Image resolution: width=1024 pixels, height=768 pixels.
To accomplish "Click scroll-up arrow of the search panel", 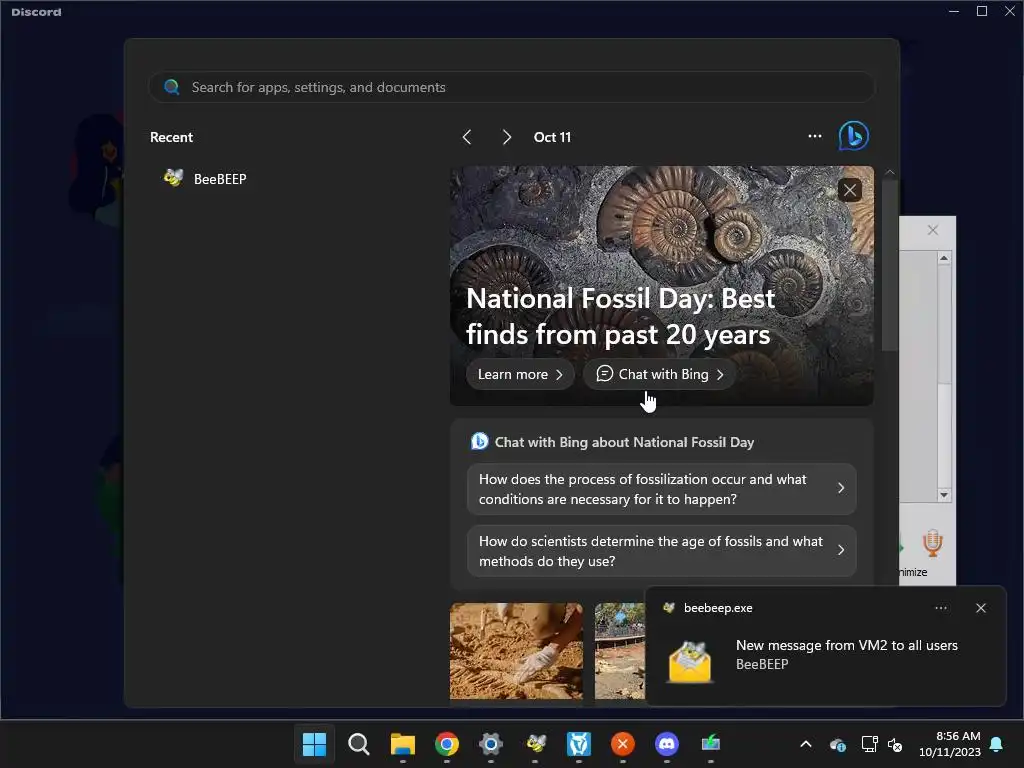I will coord(889,172).
